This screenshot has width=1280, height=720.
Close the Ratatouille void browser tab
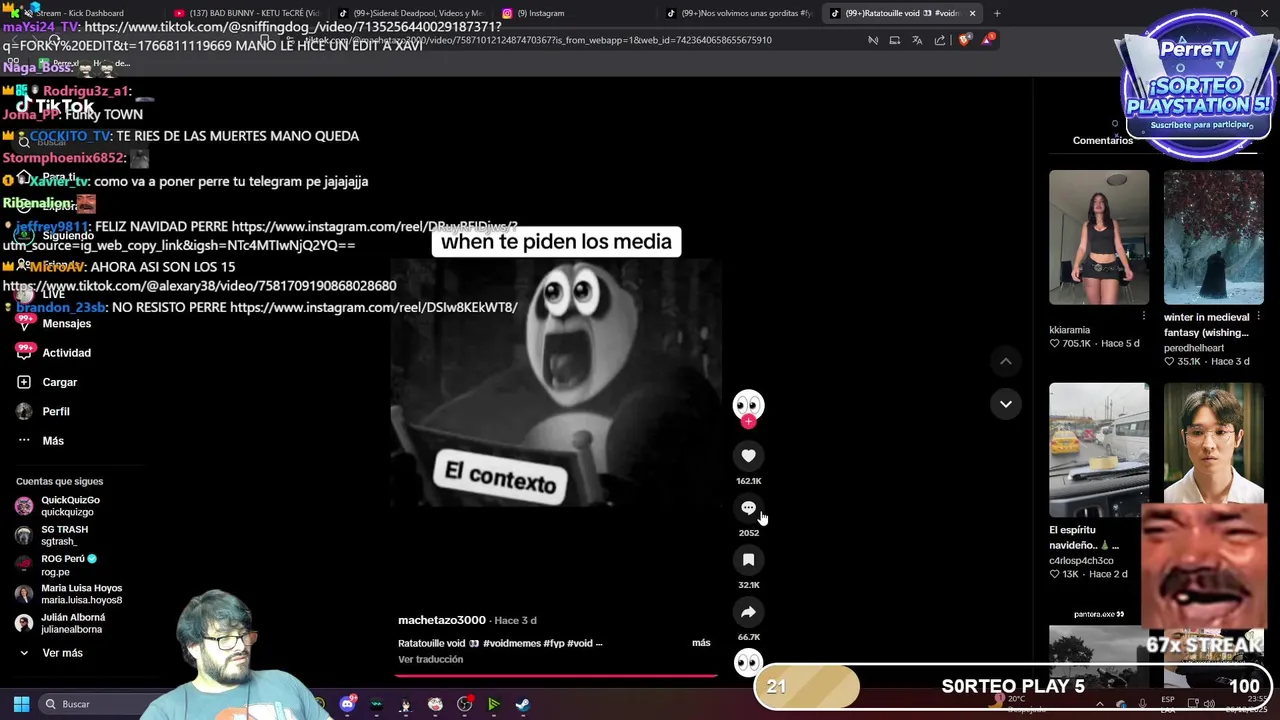pos(972,13)
